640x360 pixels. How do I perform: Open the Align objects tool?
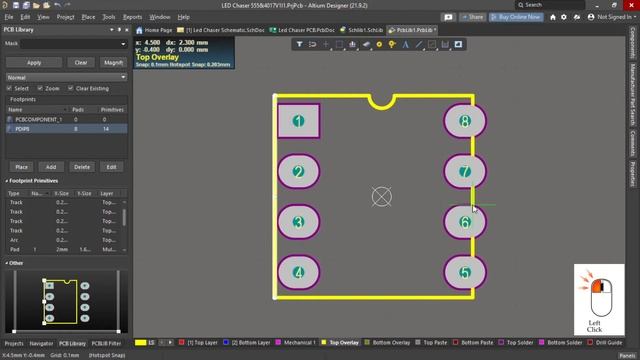click(352, 44)
